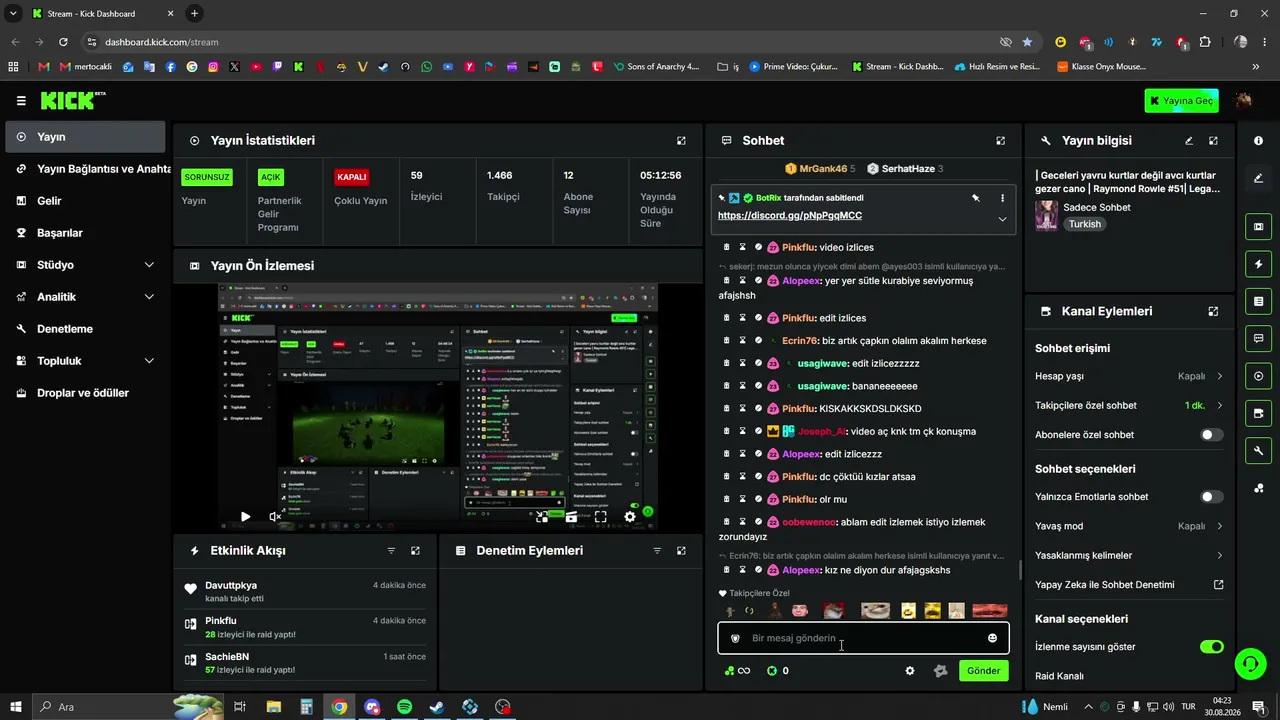
Task: Open fullscreen on stream preview
Action: point(600,517)
